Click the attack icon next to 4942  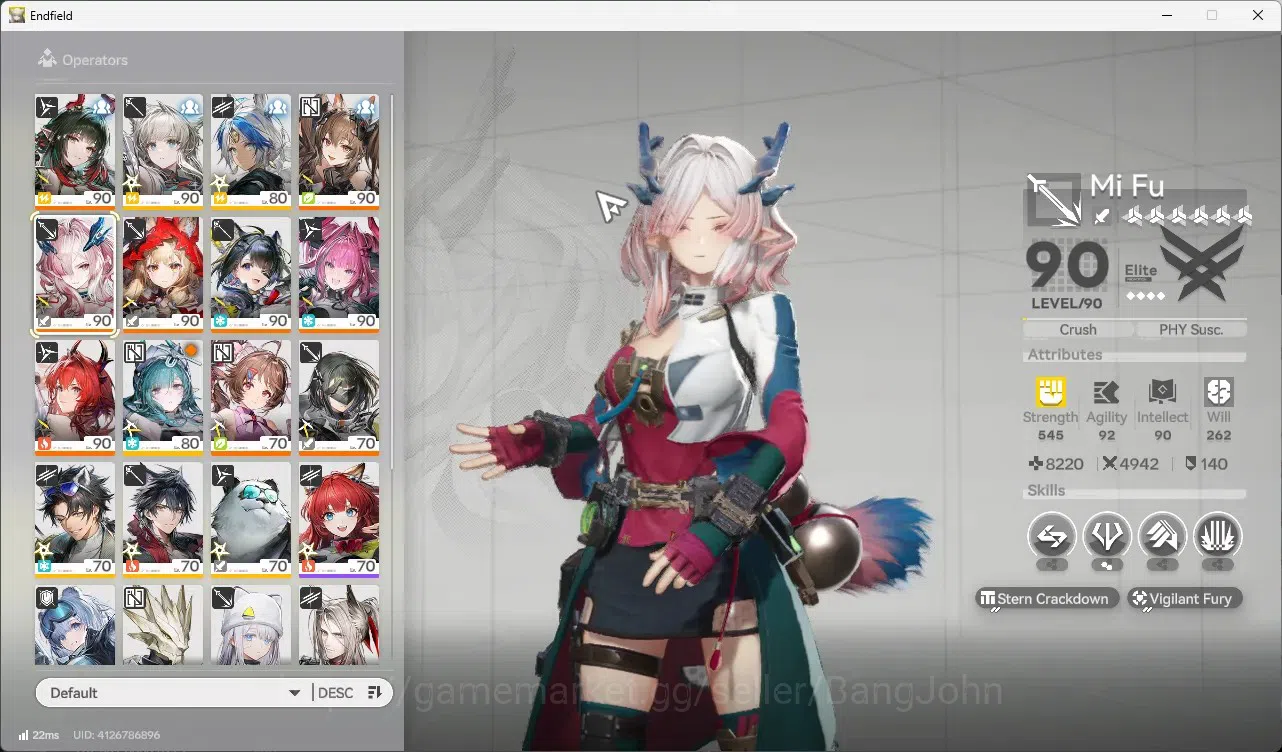[x=1109, y=464]
